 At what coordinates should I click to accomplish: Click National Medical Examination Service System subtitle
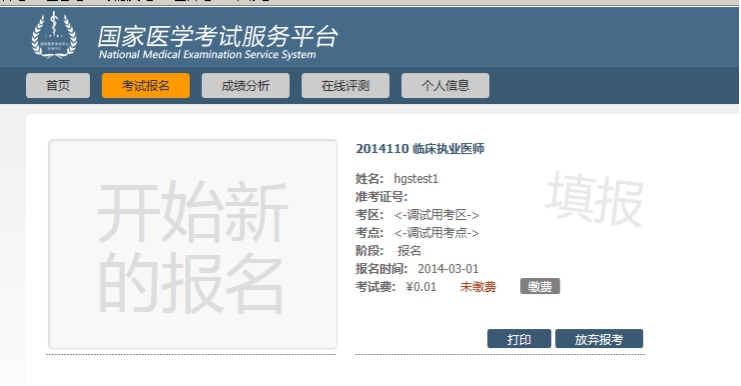[x=207, y=55]
